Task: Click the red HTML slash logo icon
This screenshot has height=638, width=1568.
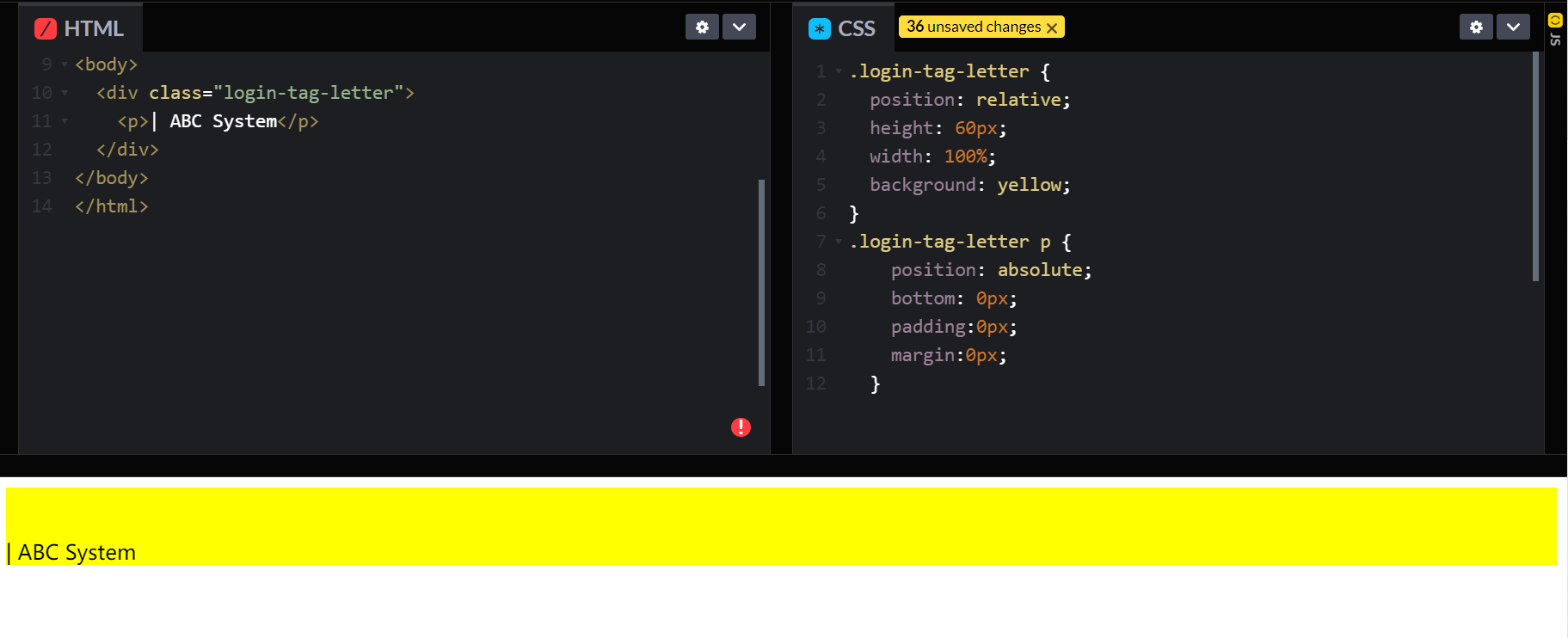Action: [46, 28]
